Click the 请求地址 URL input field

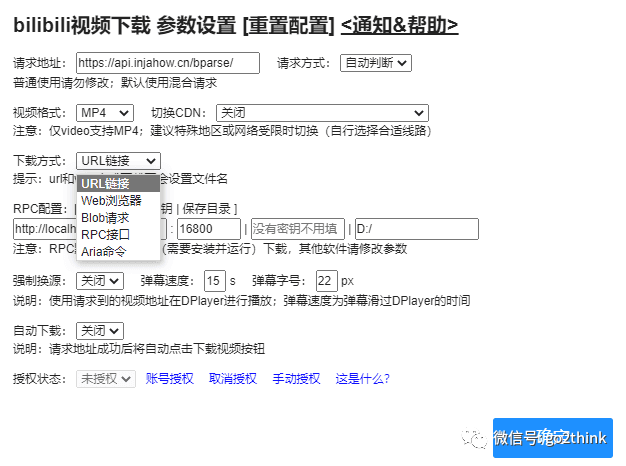pos(168,63)
